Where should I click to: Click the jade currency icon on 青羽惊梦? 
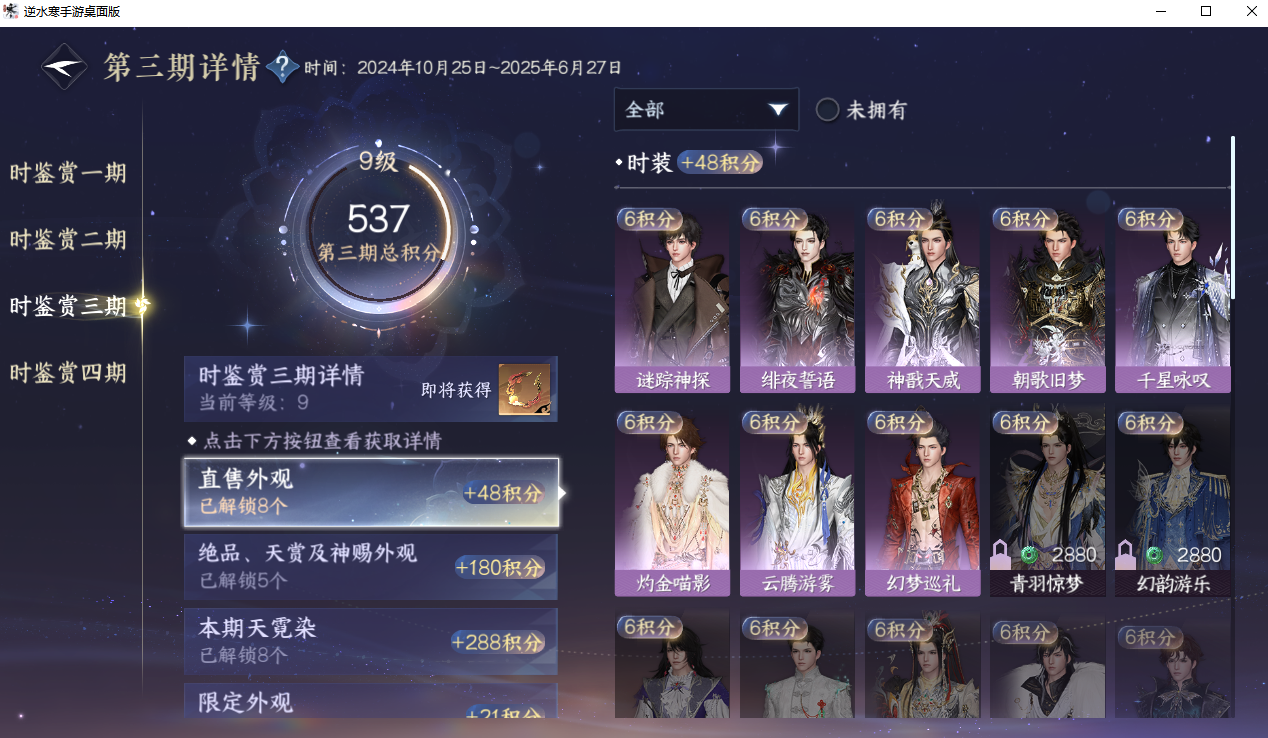tap(1030, 555)
